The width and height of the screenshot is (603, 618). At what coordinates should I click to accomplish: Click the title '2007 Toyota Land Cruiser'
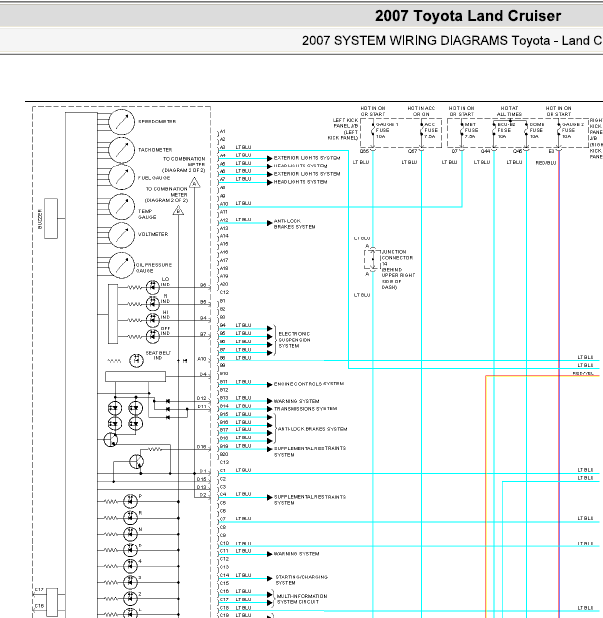(468, 16)
